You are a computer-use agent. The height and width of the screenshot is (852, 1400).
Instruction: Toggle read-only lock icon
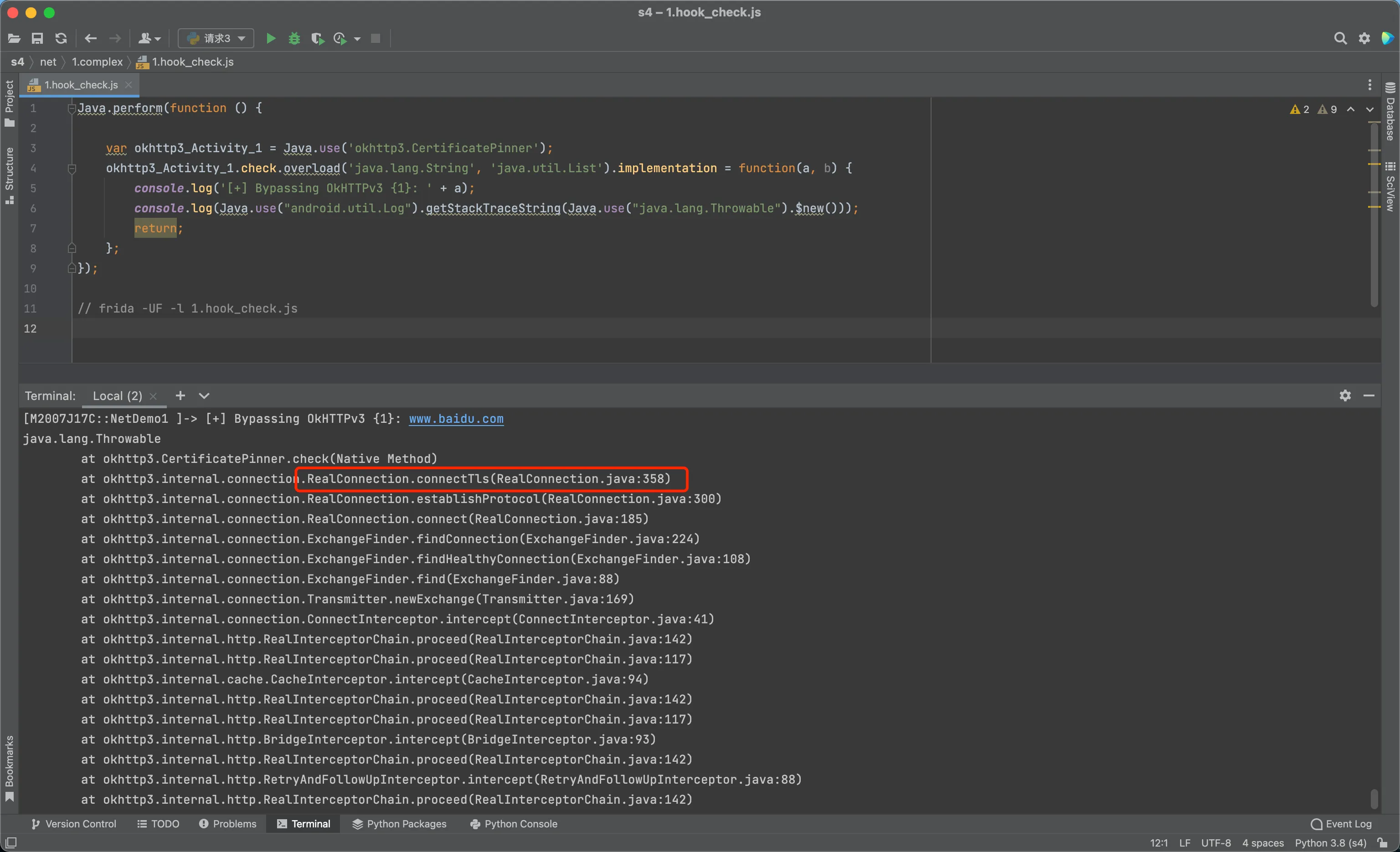1382,843
